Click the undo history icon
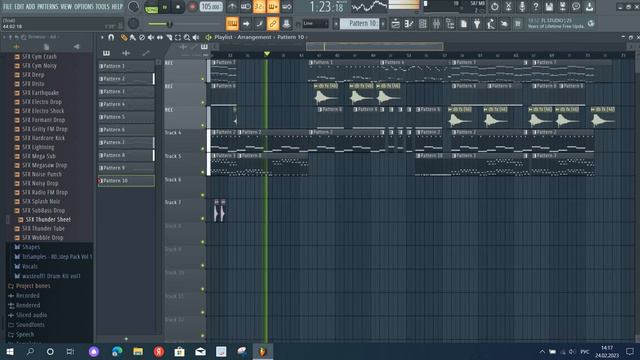Screen dimensions: 640x360 pyautogui.click(x=494, y=7)
